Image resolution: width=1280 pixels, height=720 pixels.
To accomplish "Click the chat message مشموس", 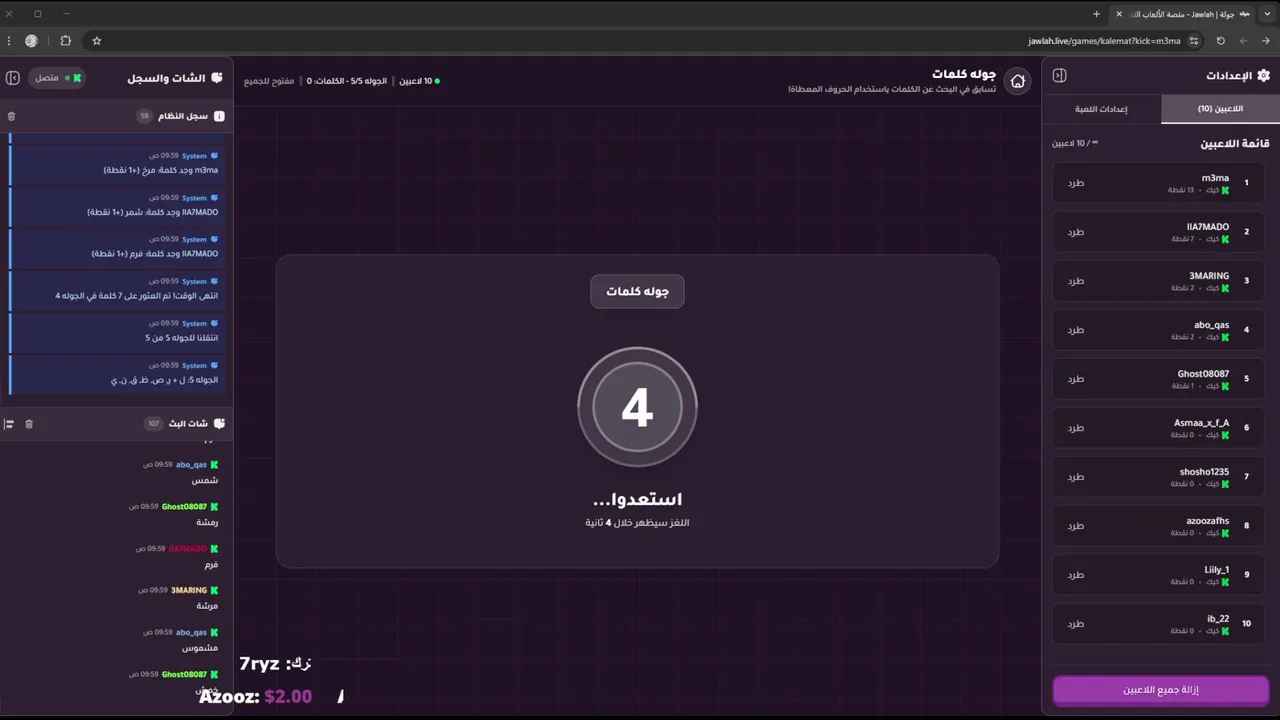I will (203, 648).
